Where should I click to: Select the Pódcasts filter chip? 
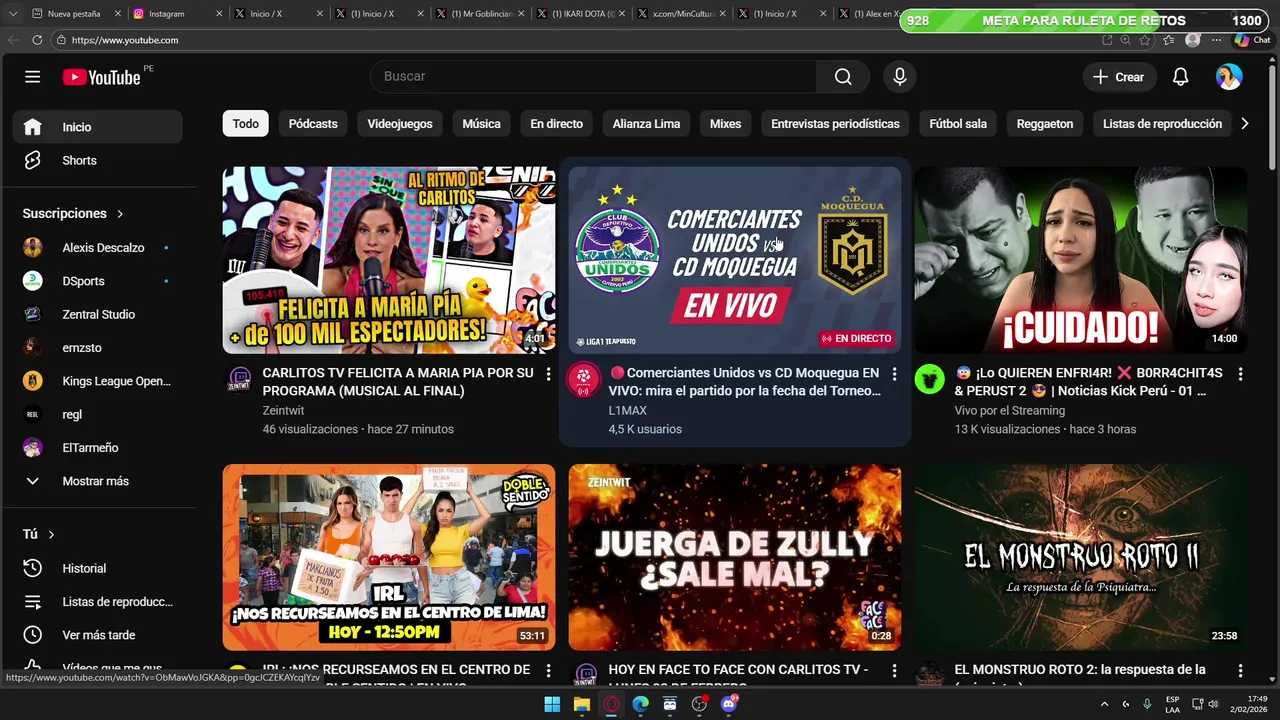coord(313,124)
